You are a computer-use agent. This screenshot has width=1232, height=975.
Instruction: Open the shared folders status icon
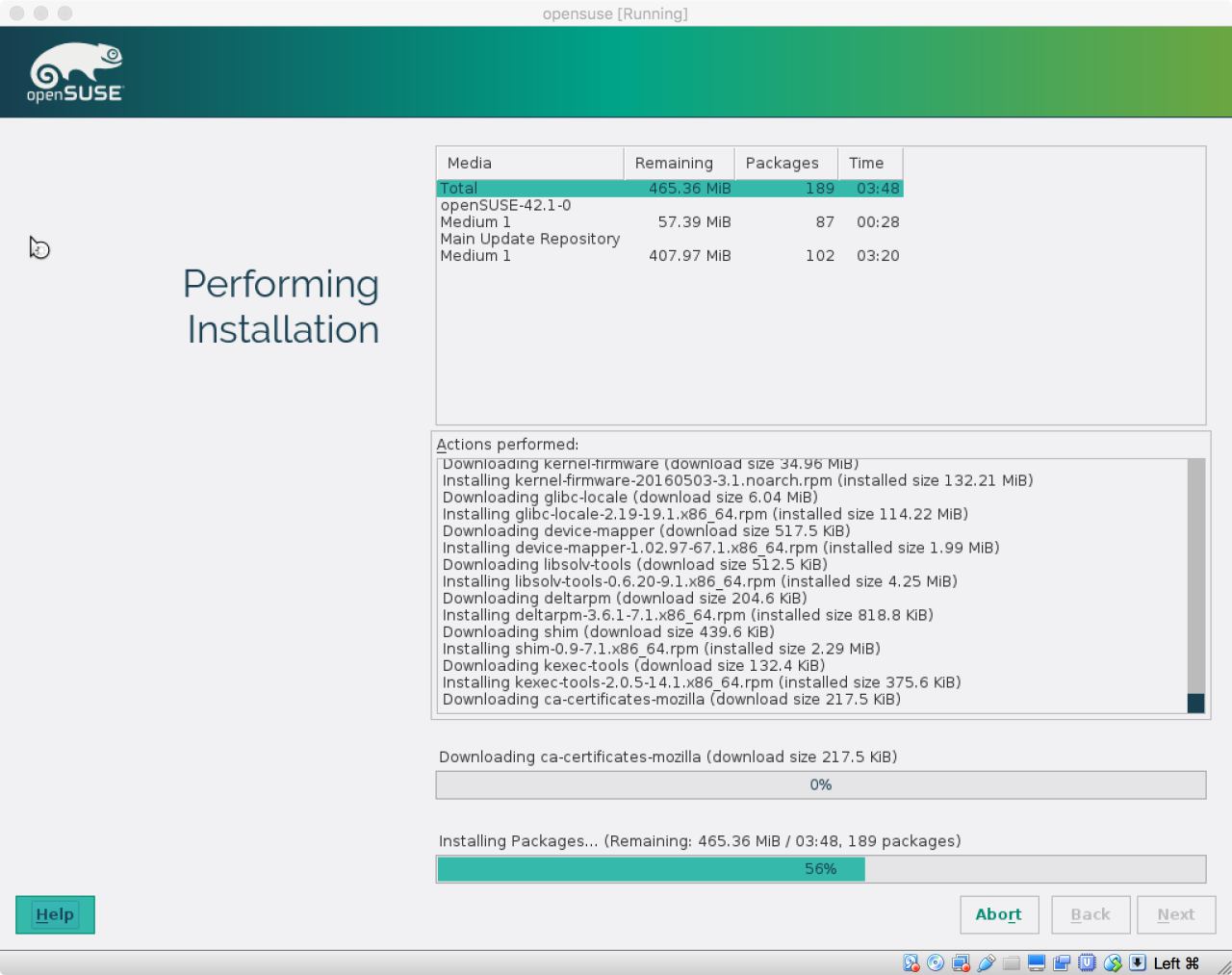1011,963
